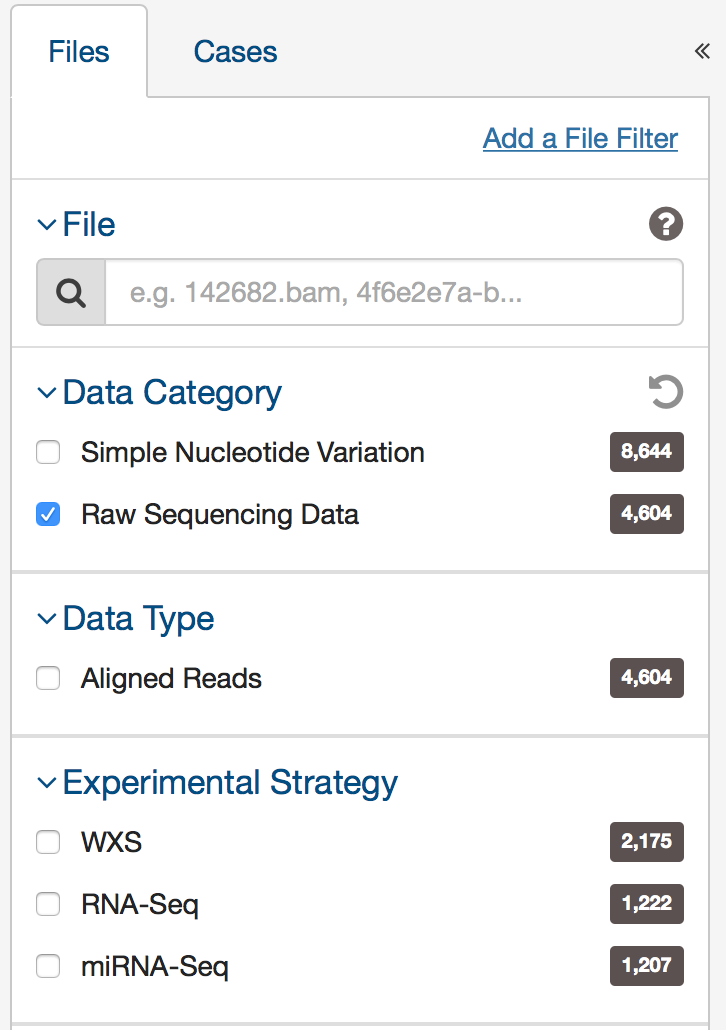
Task: Check the Simple Nucleotide Variation checkbox
Action: point(48,452)
